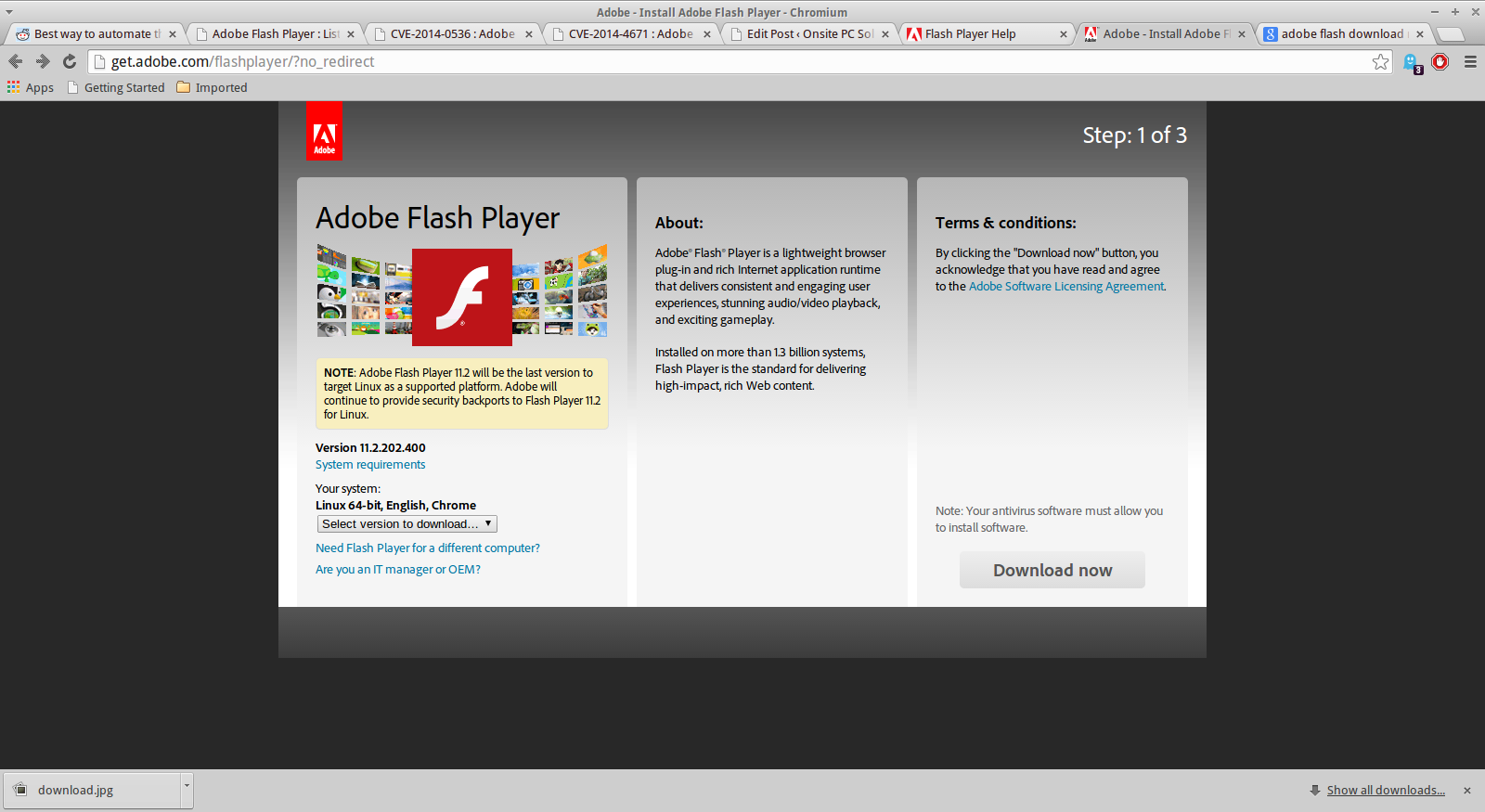Open the Chromium hamburger menu

click(1470, 61)
